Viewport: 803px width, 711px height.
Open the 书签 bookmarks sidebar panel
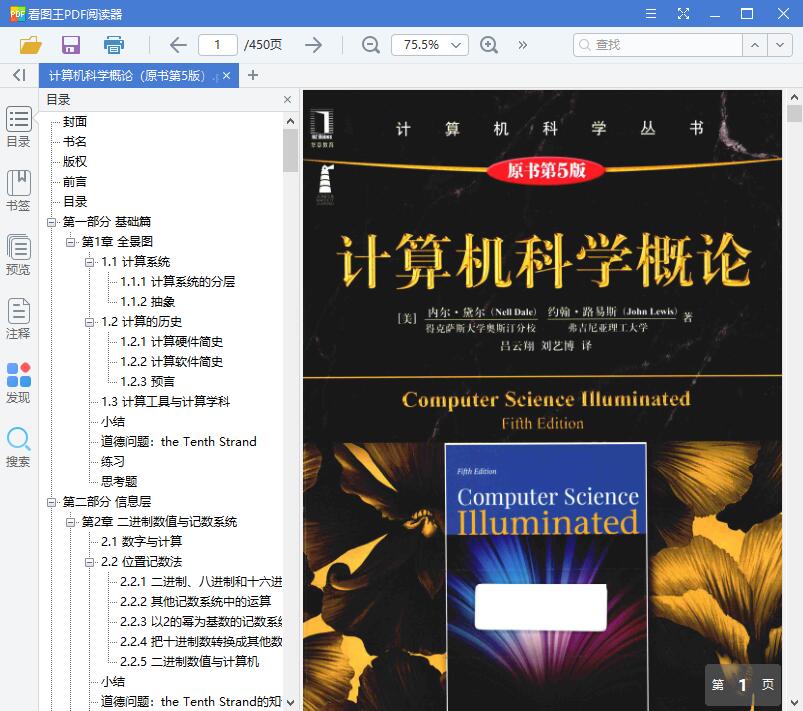coord(18,191)
